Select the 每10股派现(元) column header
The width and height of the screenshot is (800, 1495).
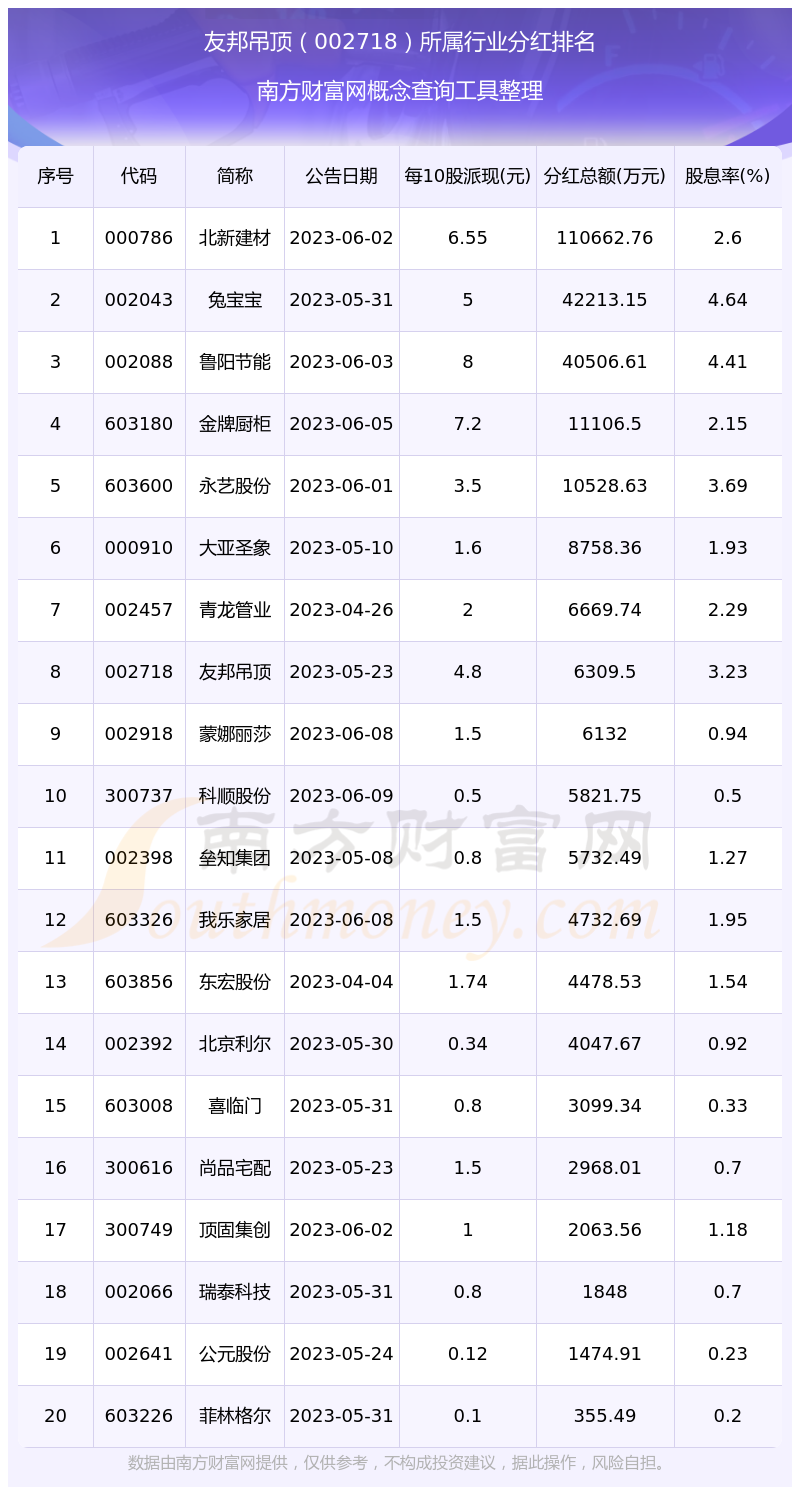tap(467, 175)
